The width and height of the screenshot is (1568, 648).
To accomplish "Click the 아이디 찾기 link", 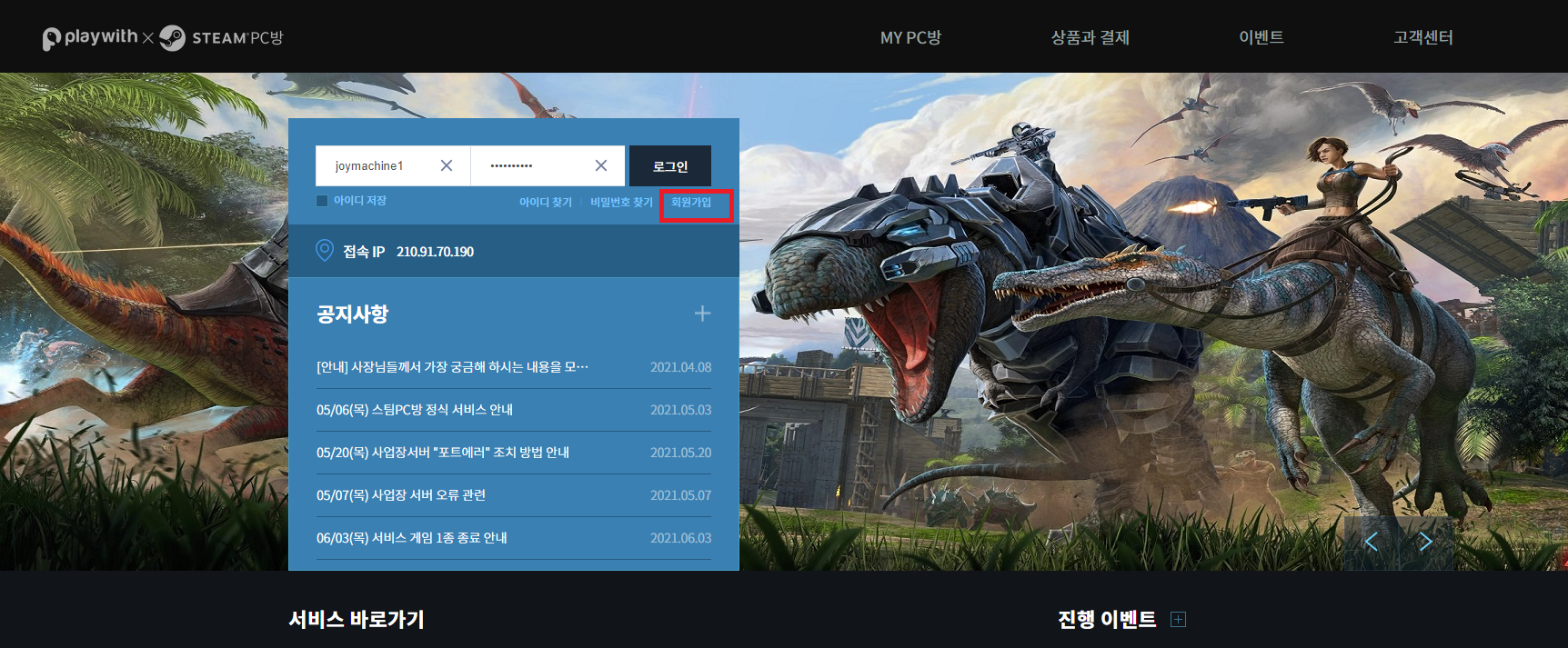I will (546, 202).
